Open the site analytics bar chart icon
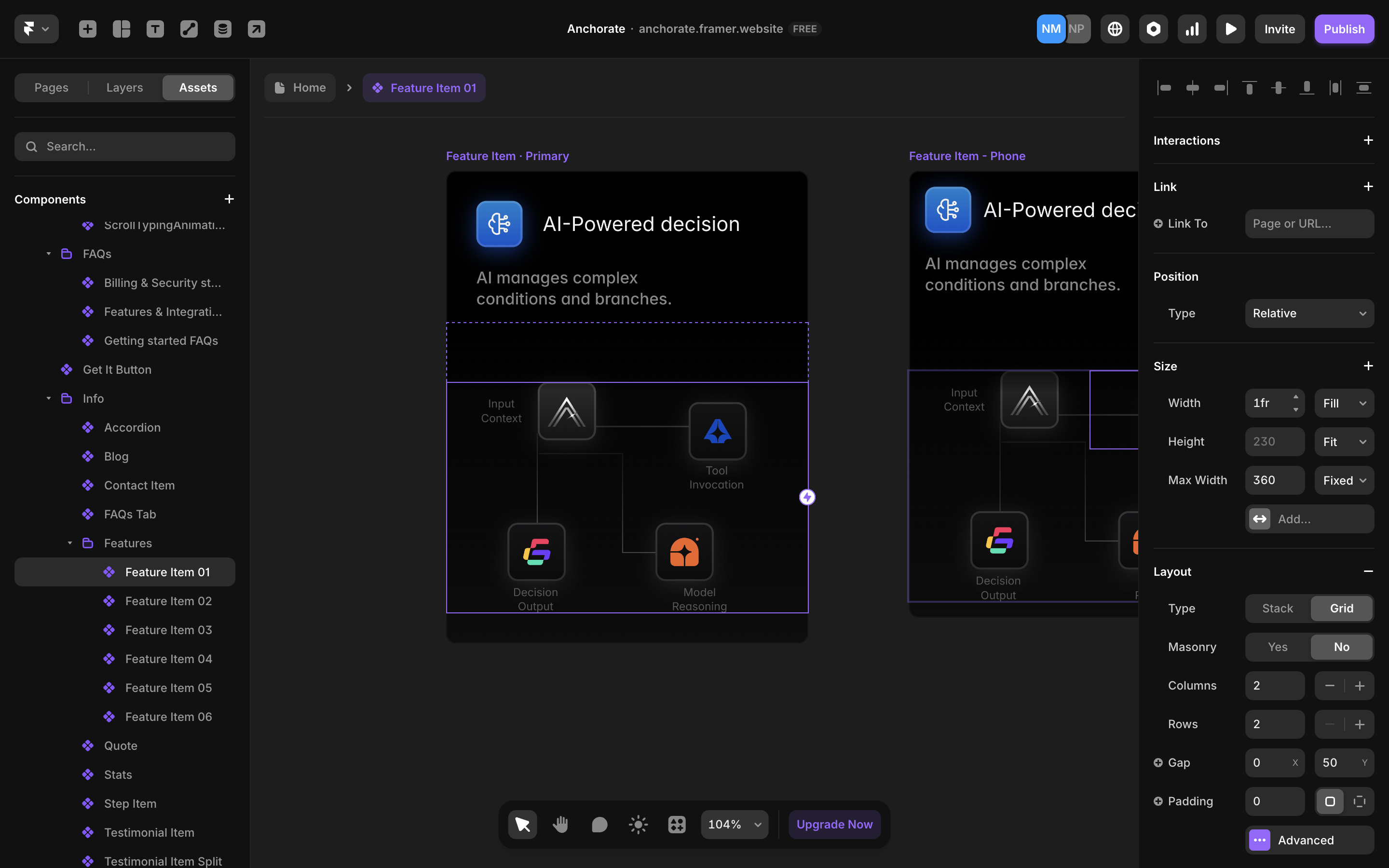The height and width of the screenshot is (868, 1389). [1192, 29]
